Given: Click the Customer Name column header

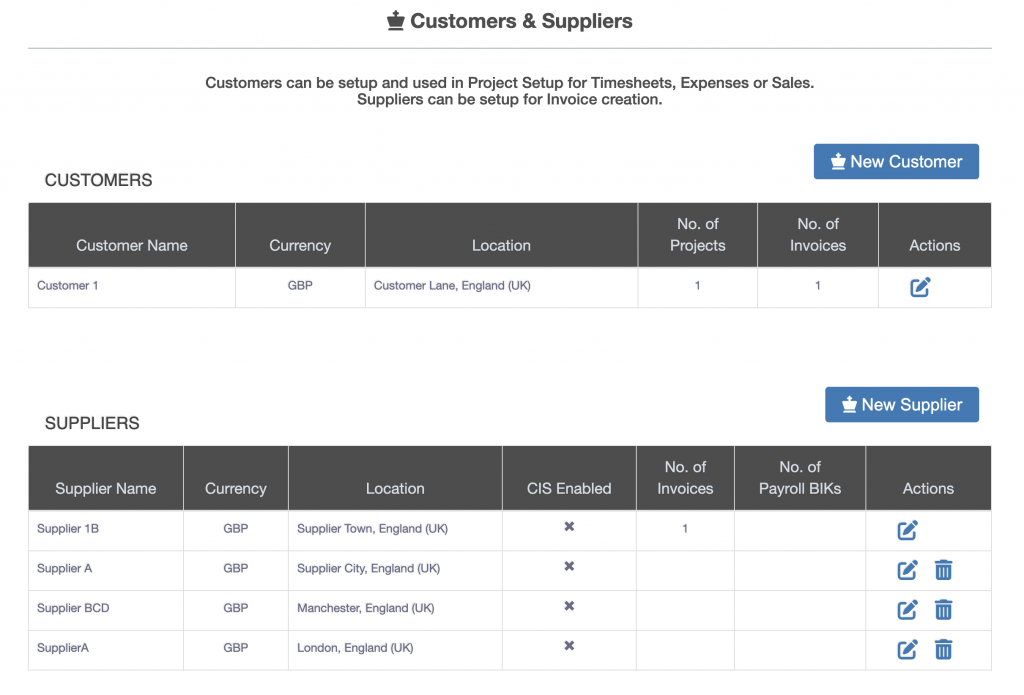Looking at the screenshot, I should tap(132, 245).
